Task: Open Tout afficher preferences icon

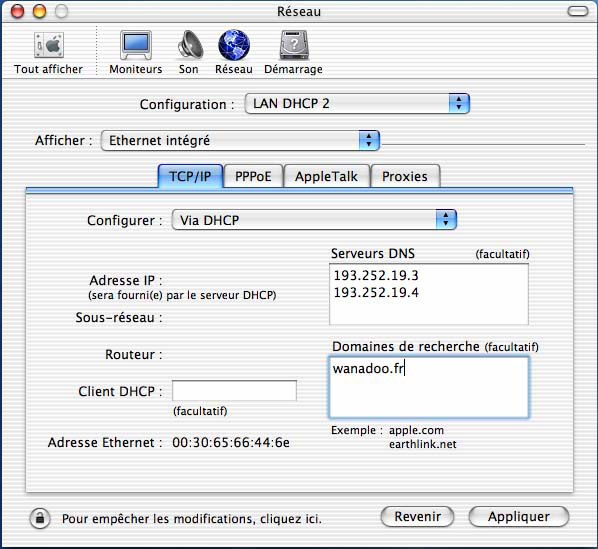Action: click(48, 46)
